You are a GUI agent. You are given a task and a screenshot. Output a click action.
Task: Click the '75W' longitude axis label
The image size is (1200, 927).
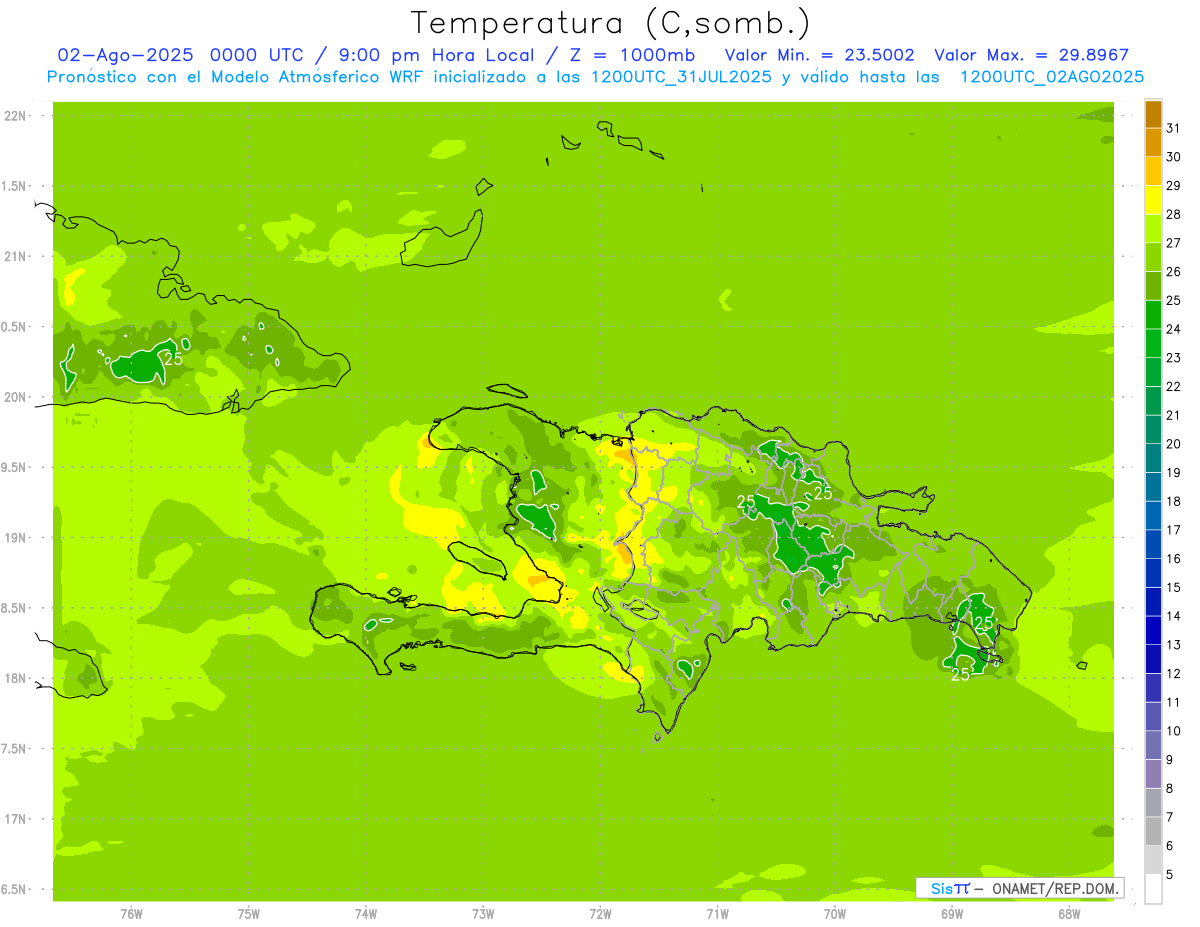249,914
